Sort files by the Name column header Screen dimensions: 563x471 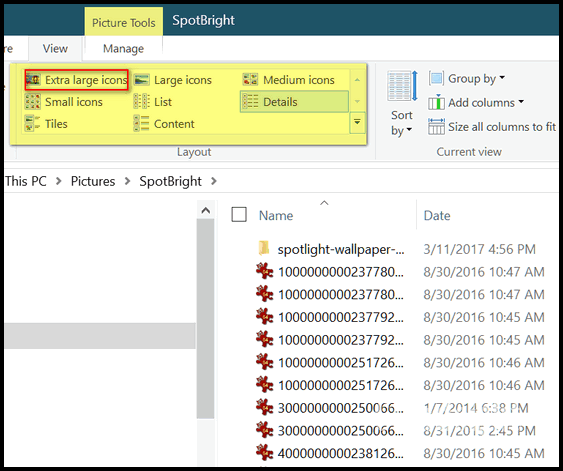276,215
